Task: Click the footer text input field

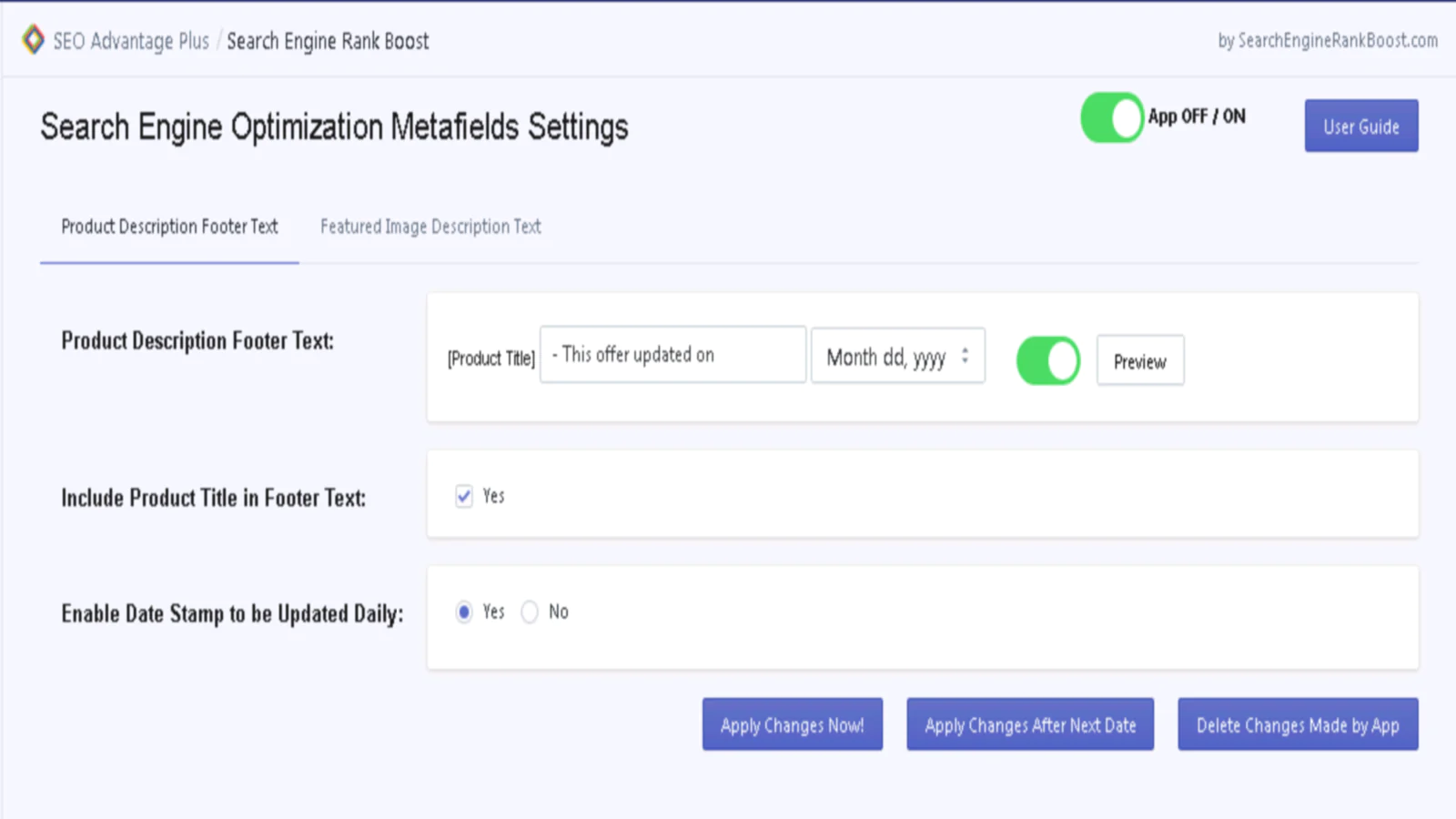Action: click(x=672, y=355)
